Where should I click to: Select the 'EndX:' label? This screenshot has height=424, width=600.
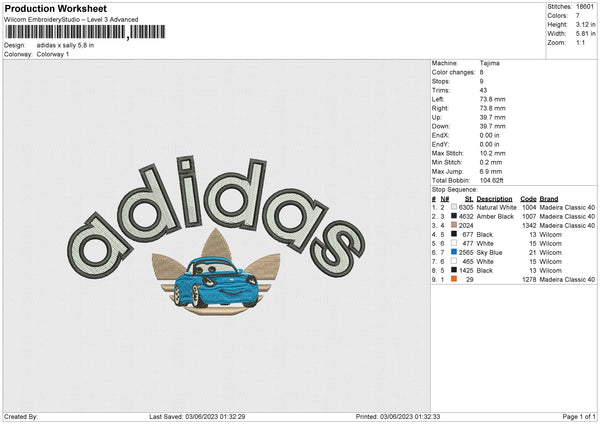click(x=440, y=135)
